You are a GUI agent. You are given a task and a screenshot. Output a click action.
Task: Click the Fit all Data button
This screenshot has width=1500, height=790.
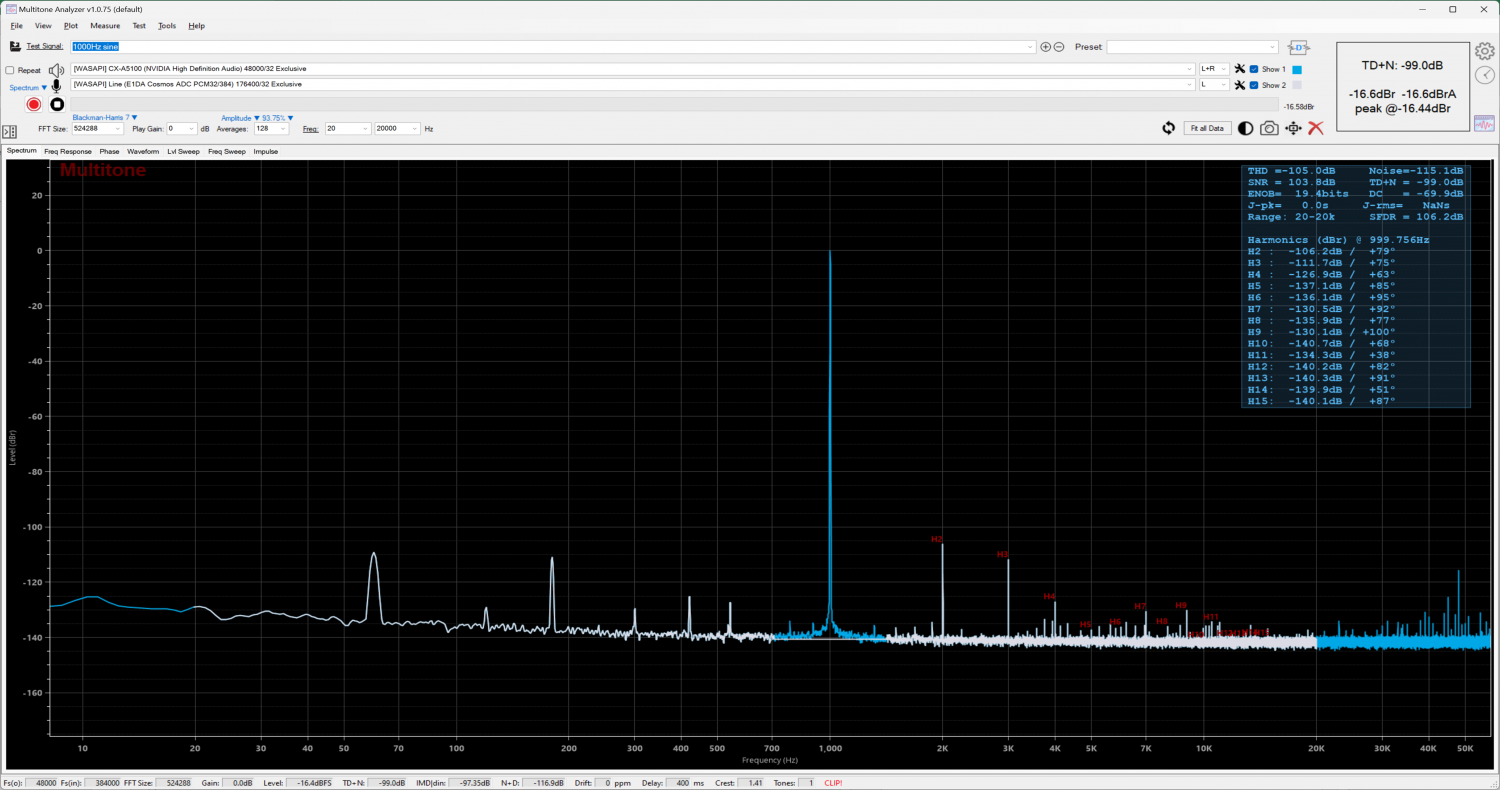(1206, 128)
